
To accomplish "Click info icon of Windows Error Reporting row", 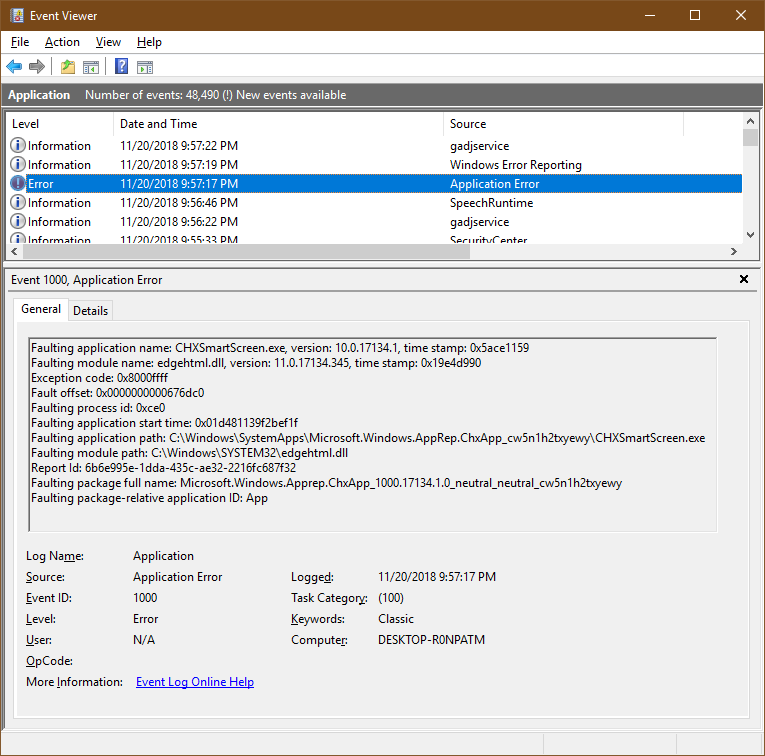I will coord(18,164).
